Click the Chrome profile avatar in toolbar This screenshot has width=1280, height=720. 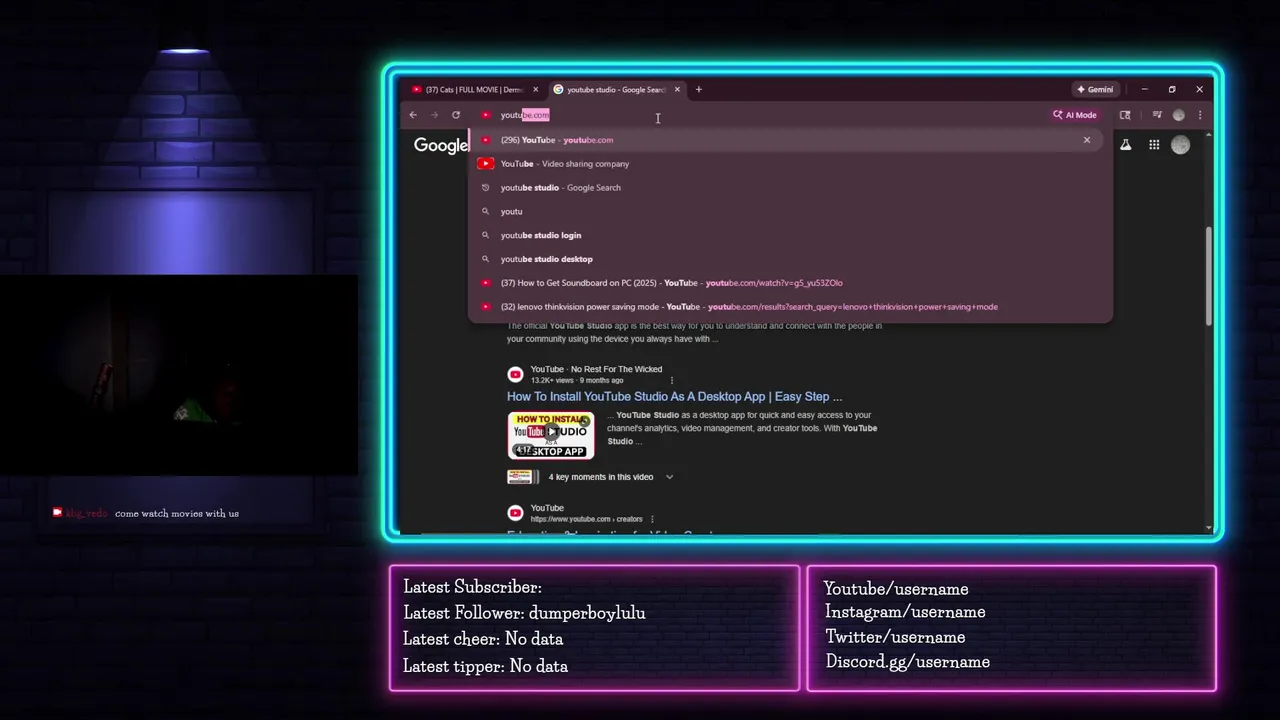point(1179,115)
